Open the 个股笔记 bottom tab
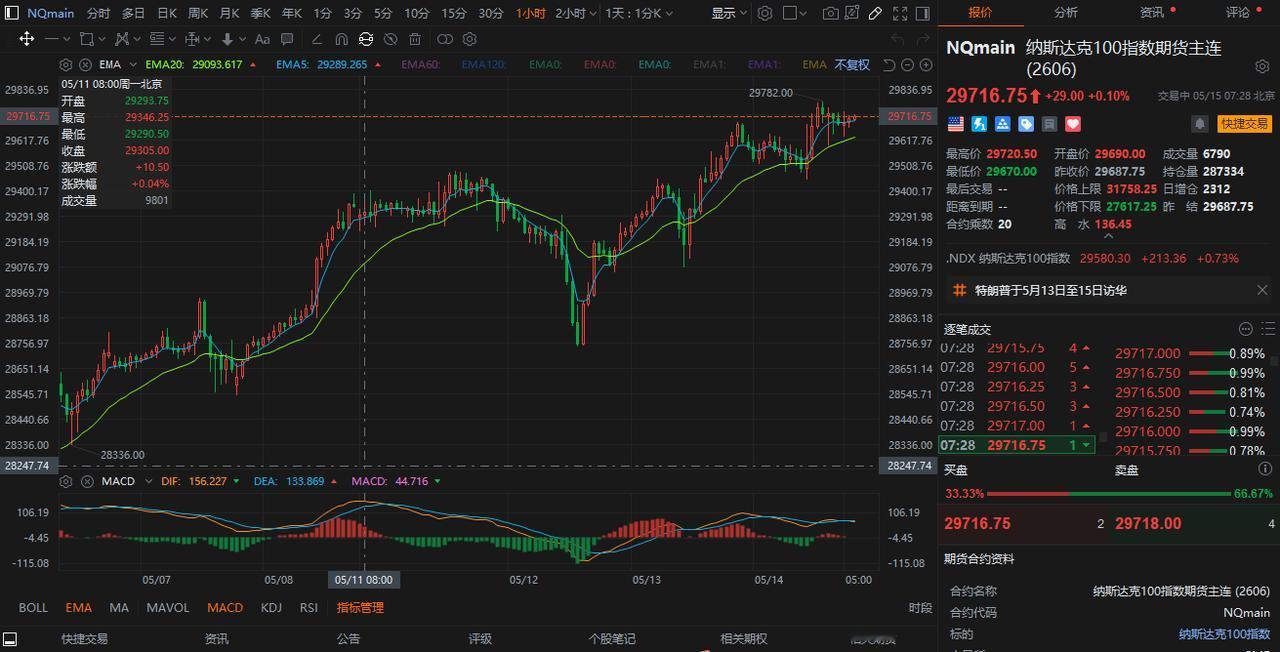 coord(612,638)
